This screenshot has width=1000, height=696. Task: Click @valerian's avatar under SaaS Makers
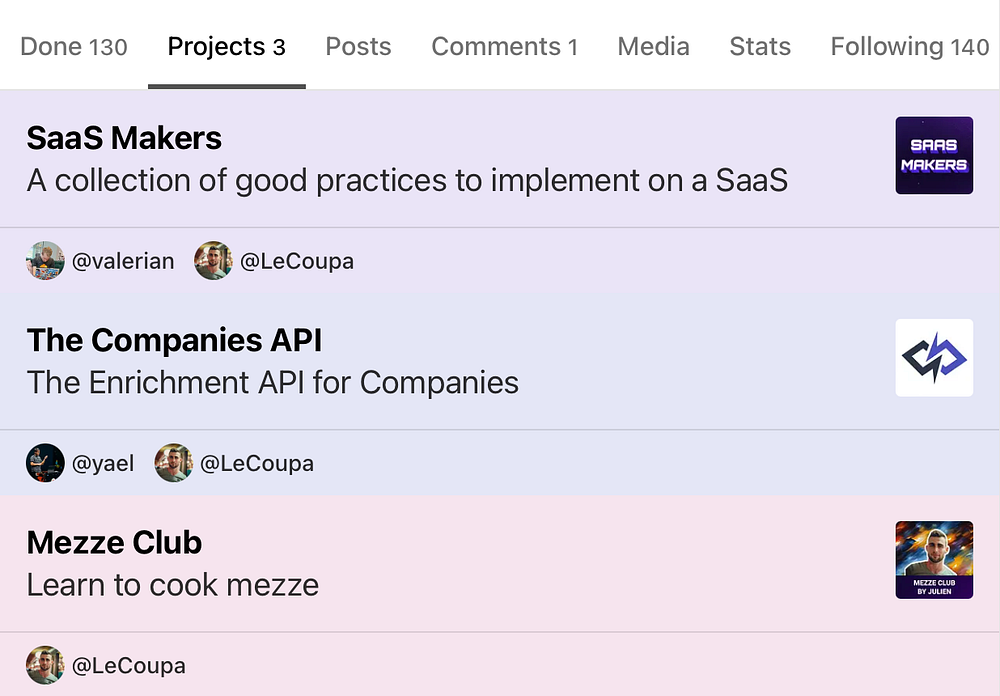point(45,261)
